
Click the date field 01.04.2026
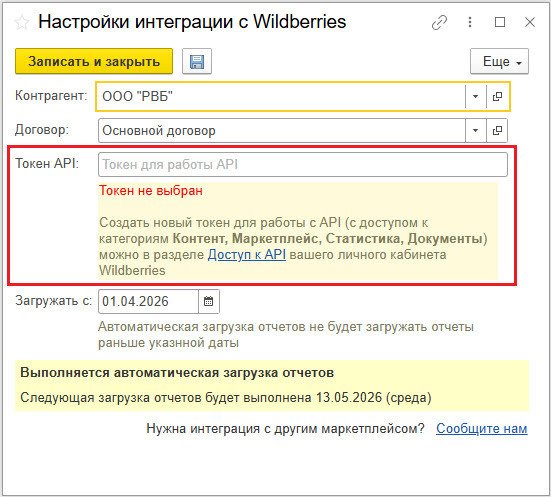(x=149, y=301)
